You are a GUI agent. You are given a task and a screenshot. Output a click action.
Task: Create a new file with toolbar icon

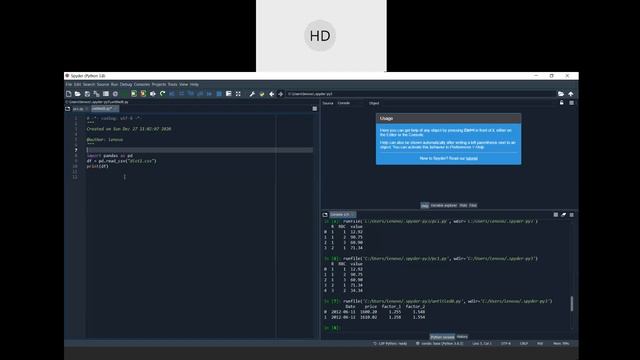coord(69,94)
